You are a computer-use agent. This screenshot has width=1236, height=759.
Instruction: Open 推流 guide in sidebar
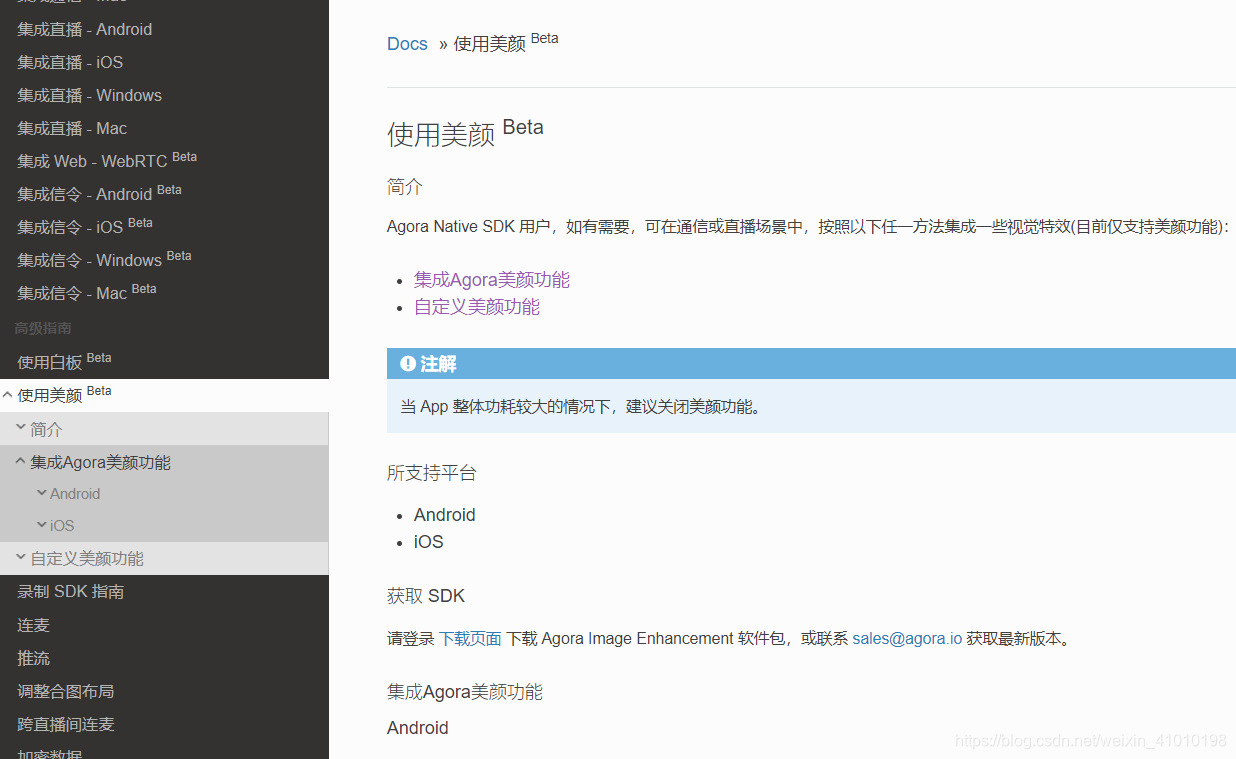[33, 658]
